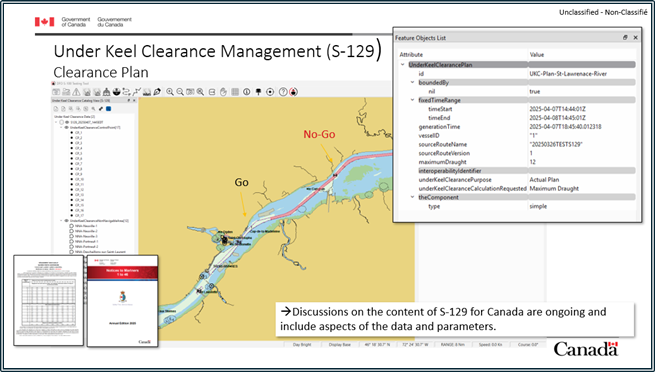655x372 pixels.
Task: Click the route arrows icon in main toolbar
Action: tap(126, 92)
